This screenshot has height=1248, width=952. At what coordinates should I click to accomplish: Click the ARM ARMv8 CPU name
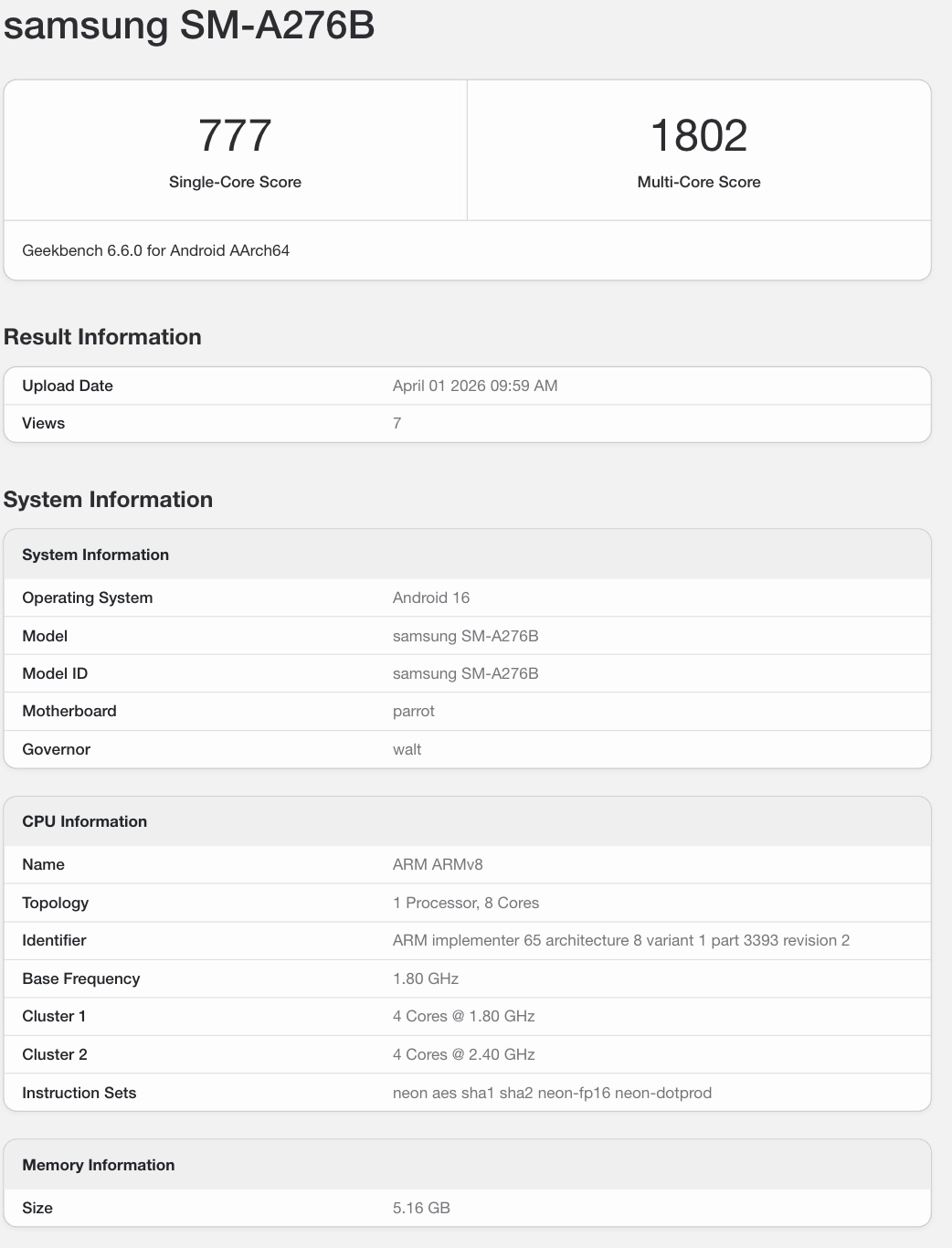click(438, 864)
